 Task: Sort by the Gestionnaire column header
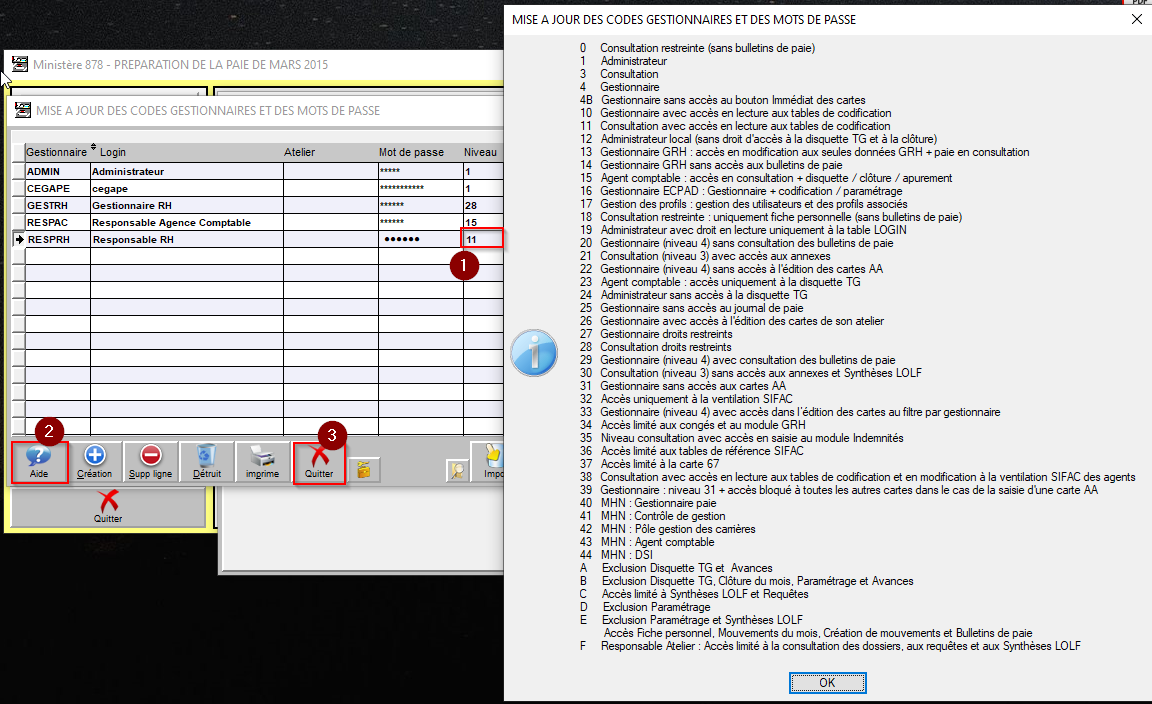[x=56, y=152]
